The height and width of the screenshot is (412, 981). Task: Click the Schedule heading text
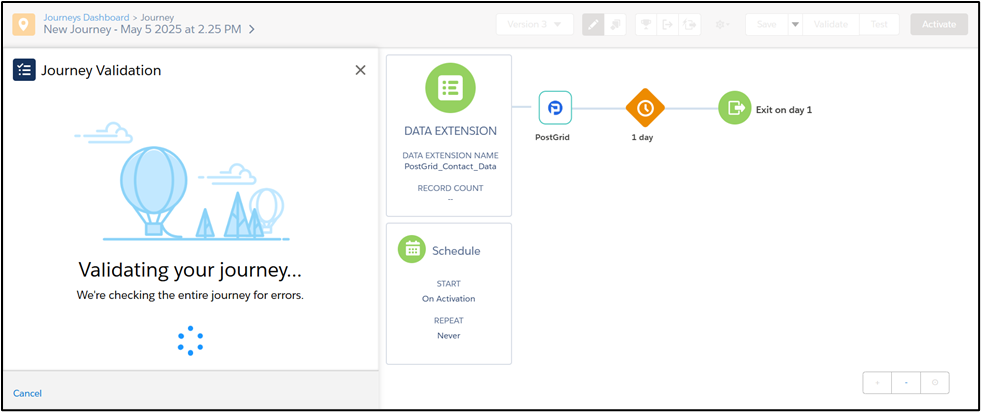(456, 251)
